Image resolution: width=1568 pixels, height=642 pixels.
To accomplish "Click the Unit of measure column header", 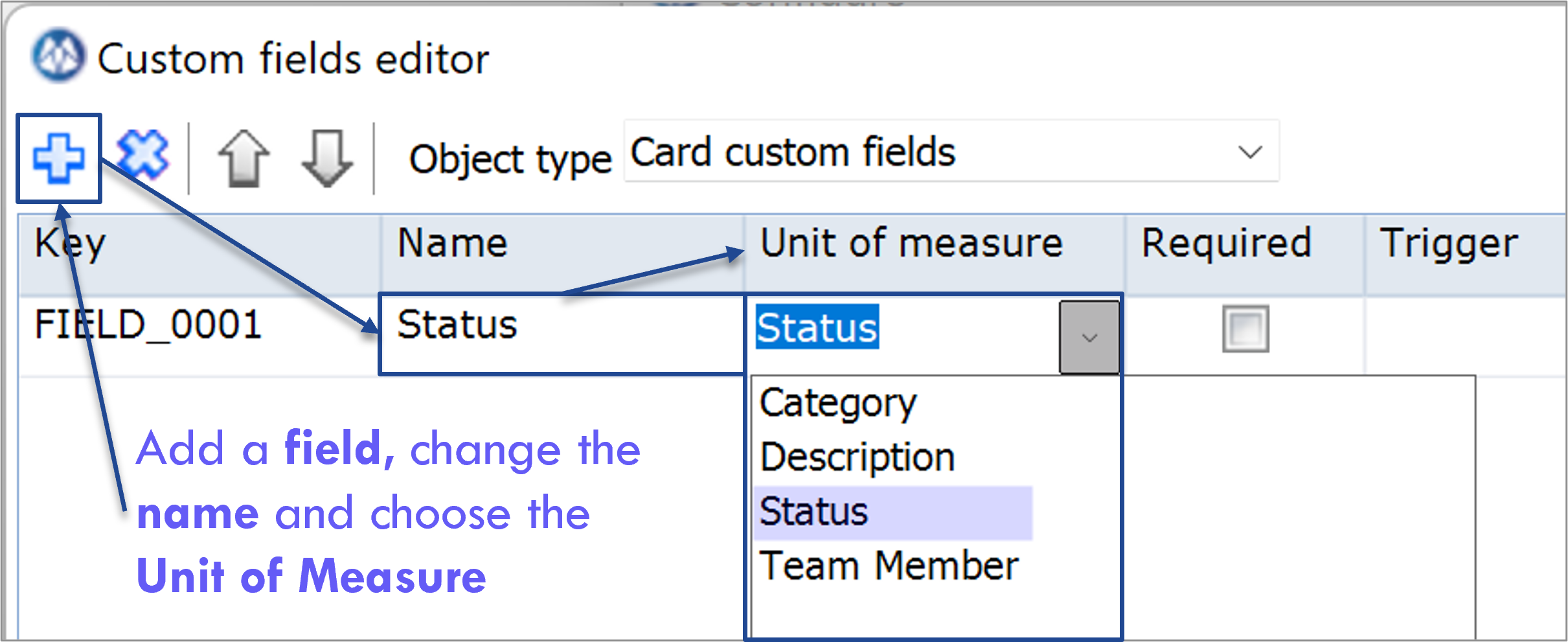I will click(x=934, y=254).
